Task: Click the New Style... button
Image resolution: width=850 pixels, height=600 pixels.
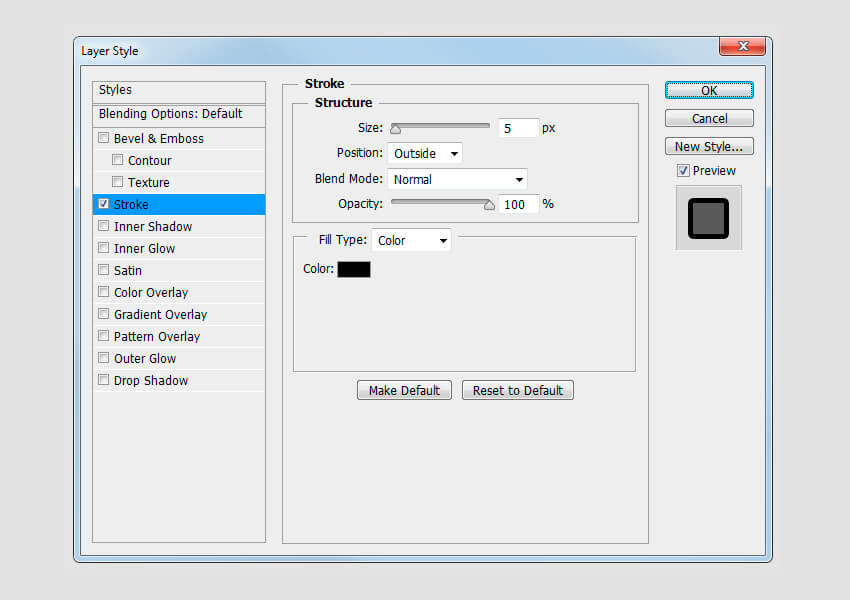Action: (709, 146)
